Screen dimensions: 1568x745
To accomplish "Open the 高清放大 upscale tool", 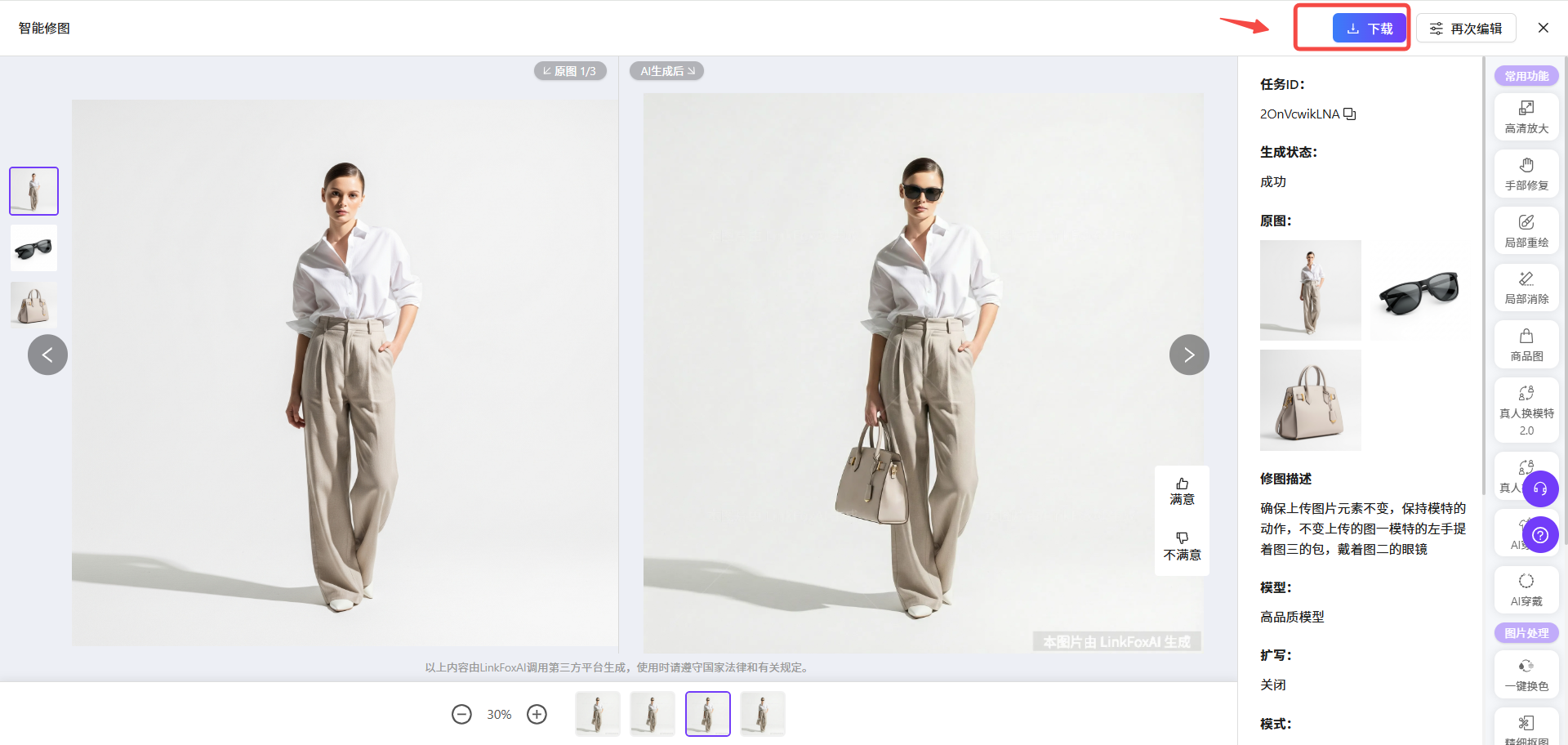I will [1526, 117].
